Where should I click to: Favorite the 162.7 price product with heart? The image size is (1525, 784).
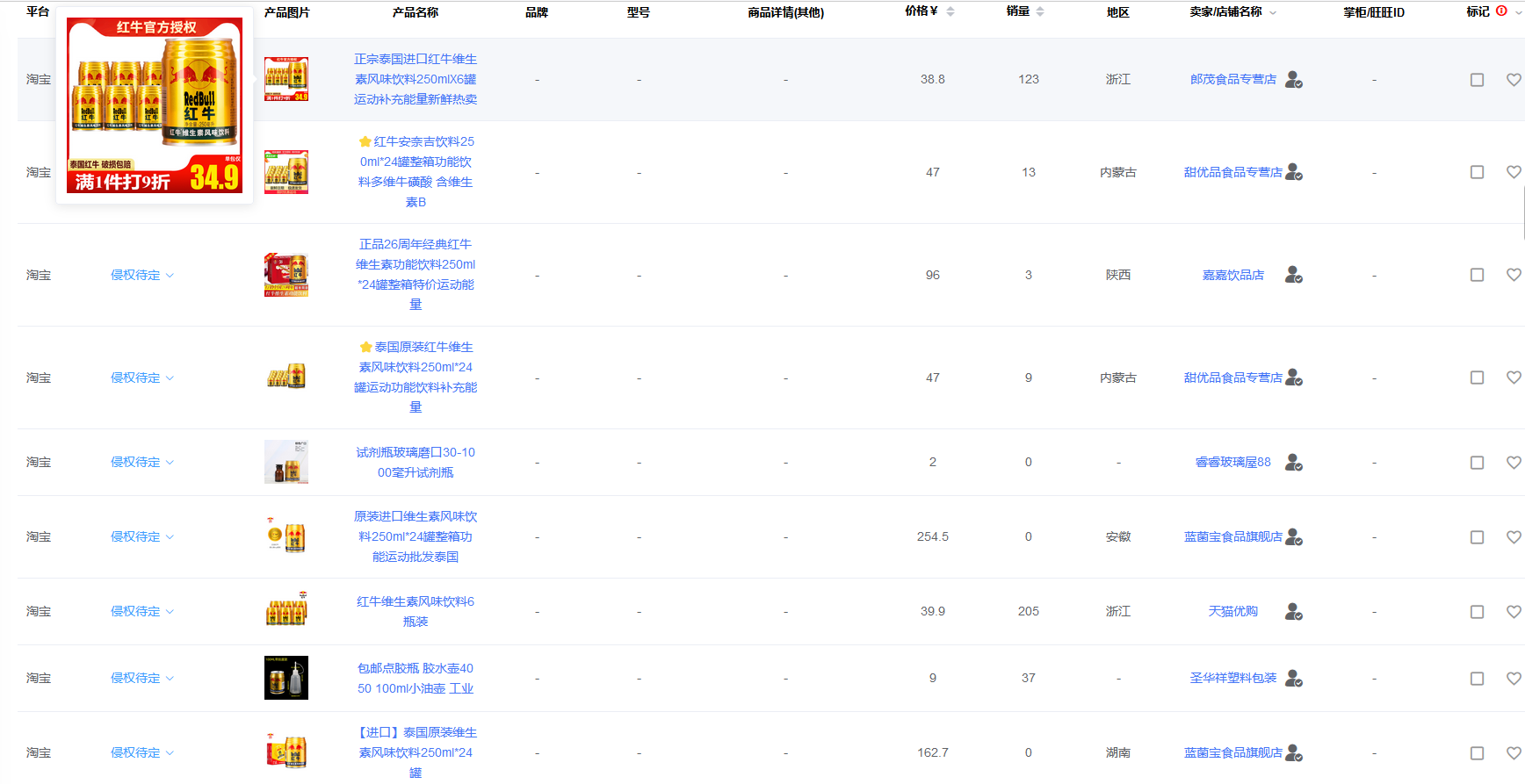coord(1514,753)
